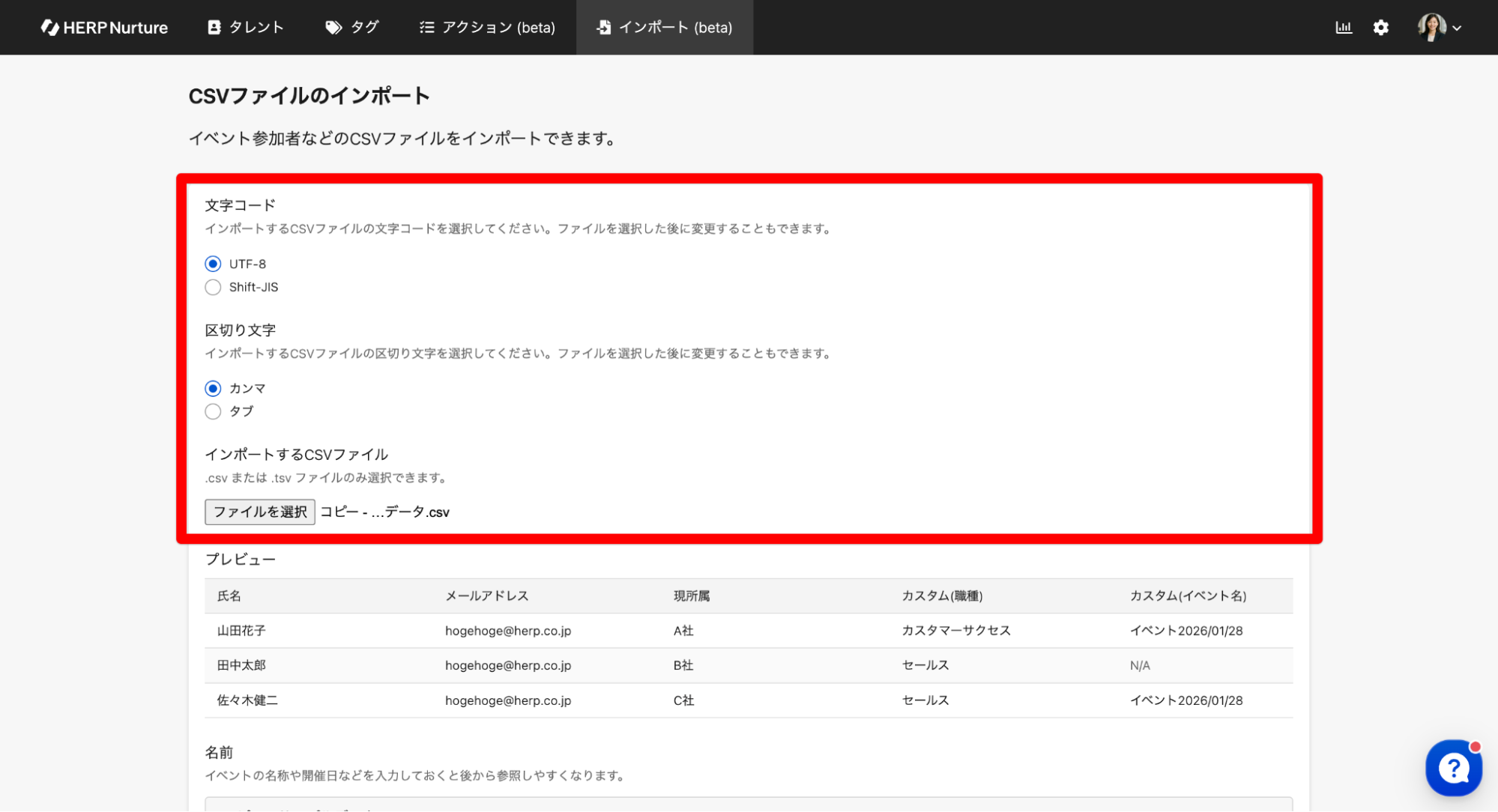Click the 山田花子 preview row
Viewport: 1498px width, 812px height.
coord(241,631)
